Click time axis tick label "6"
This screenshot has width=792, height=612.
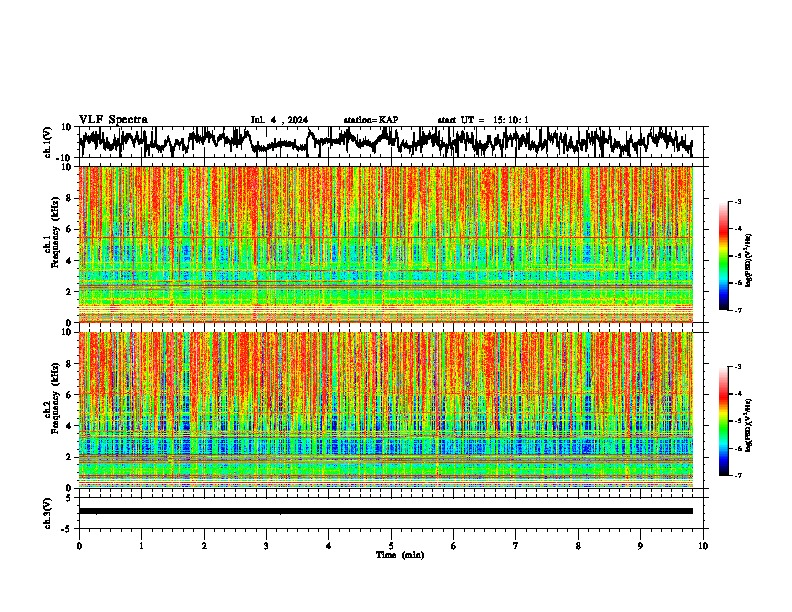click(x=453, y=546)
